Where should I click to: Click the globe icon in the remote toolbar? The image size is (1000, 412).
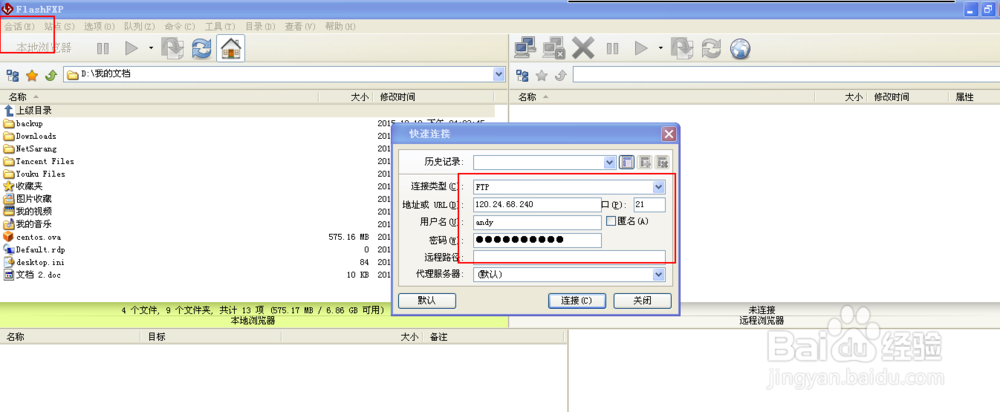[740, 48]
